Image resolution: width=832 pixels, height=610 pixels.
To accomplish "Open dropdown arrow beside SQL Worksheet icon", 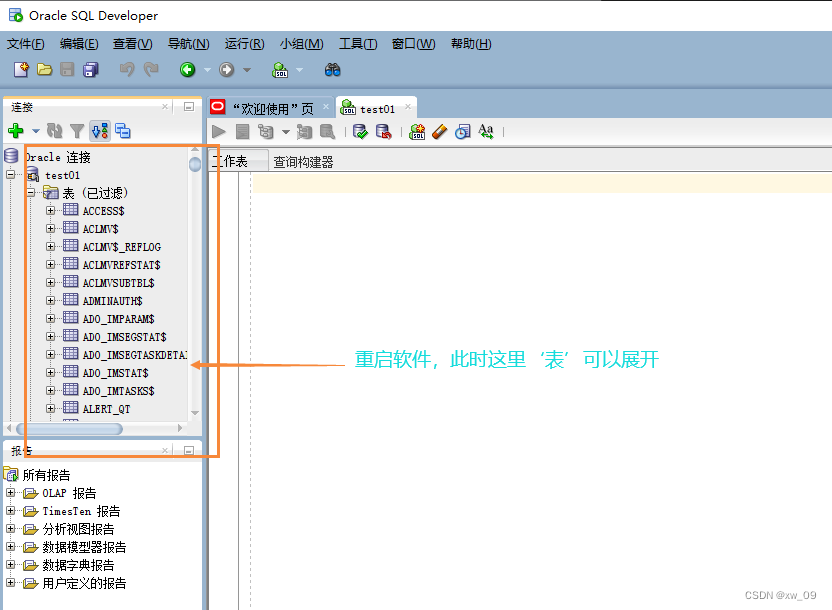I will point(299,70).
